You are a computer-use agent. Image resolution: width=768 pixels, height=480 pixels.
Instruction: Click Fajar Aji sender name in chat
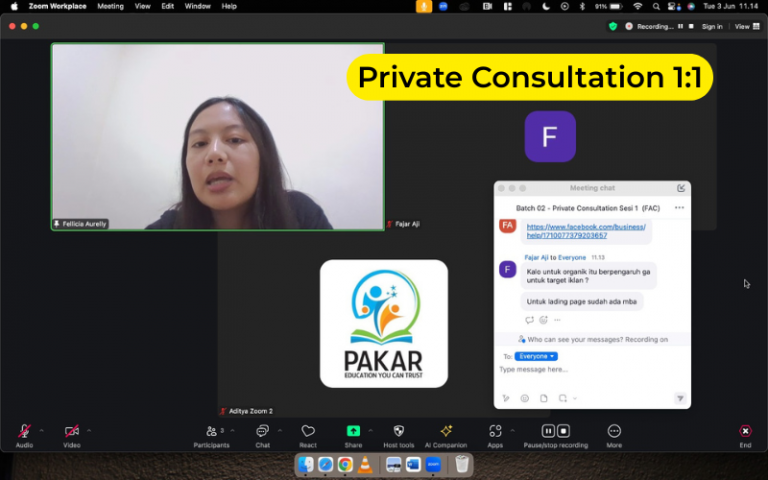click(x=536, y=257)
